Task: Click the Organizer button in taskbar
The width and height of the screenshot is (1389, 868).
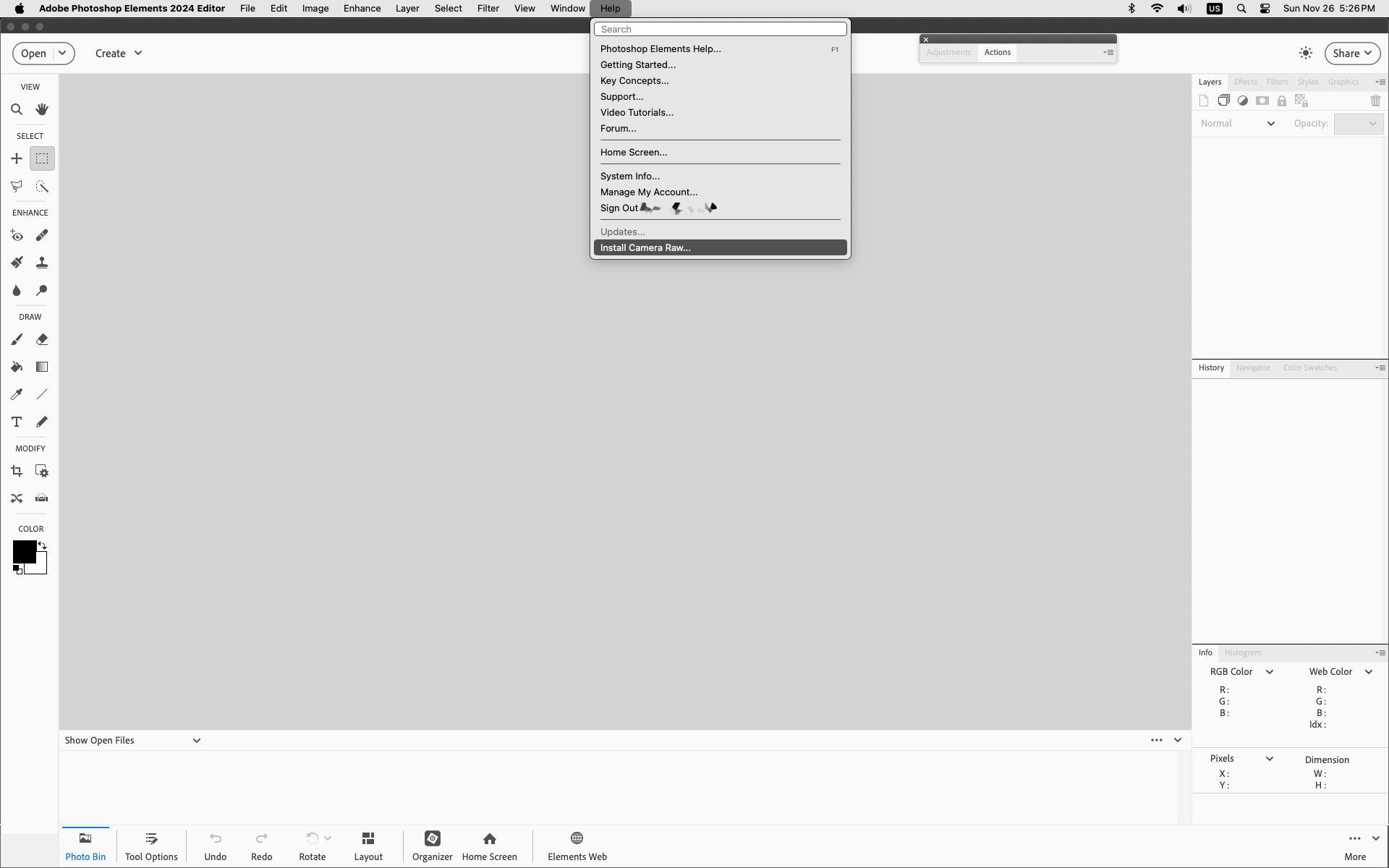Action: 431,845
